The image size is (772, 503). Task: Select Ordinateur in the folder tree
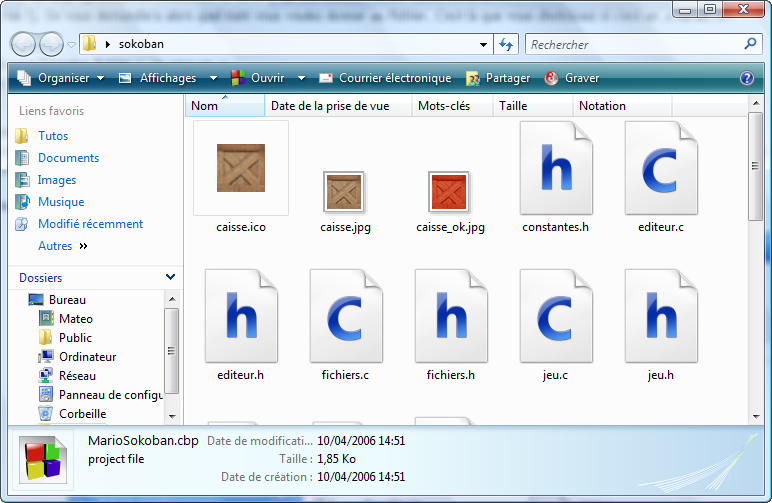click(x=87, y=357)
